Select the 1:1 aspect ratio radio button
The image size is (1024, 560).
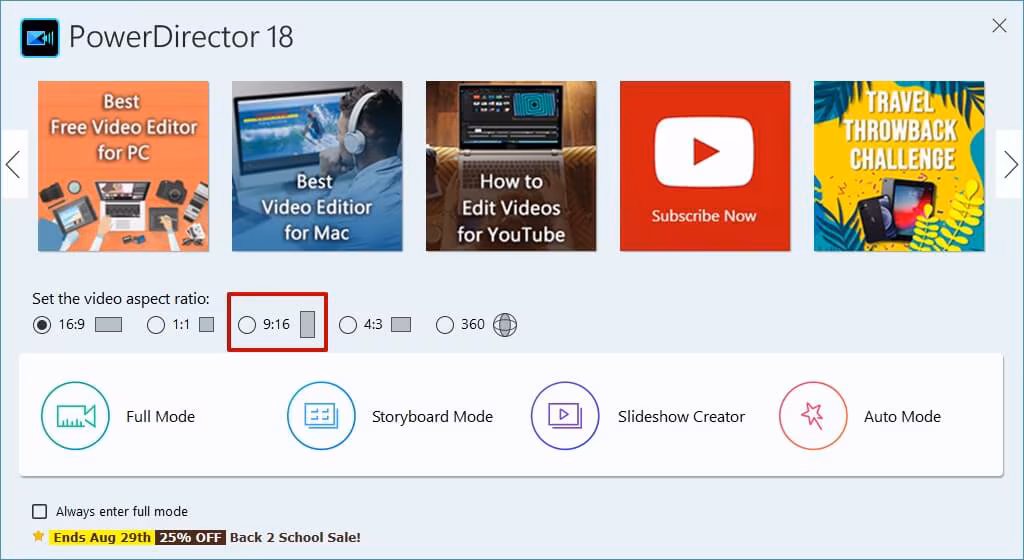[x=155, y=324]
